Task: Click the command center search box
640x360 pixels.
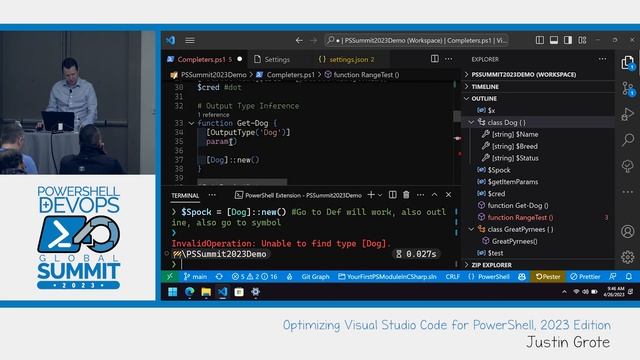Action: coord(417,40)
